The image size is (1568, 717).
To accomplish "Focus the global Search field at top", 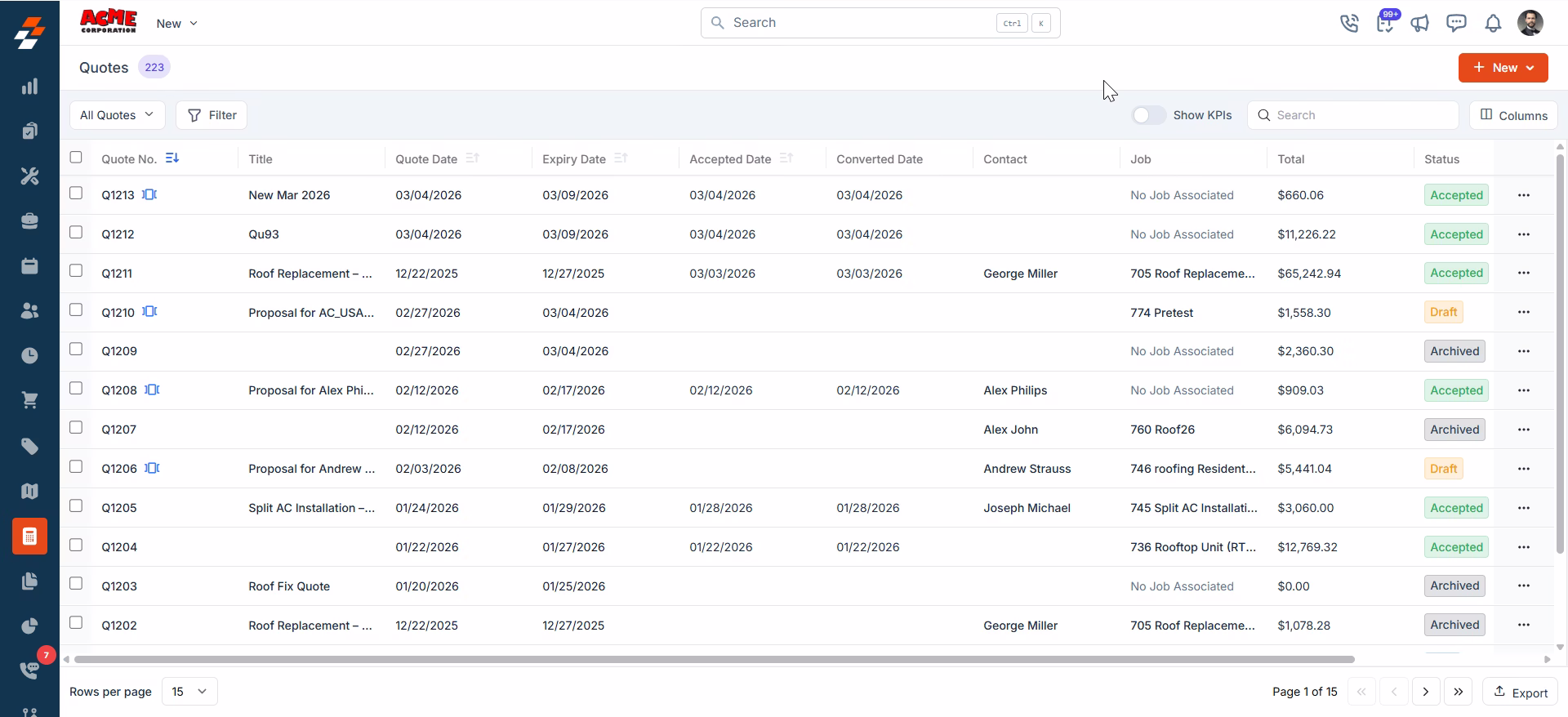I will tap(880, 23).
